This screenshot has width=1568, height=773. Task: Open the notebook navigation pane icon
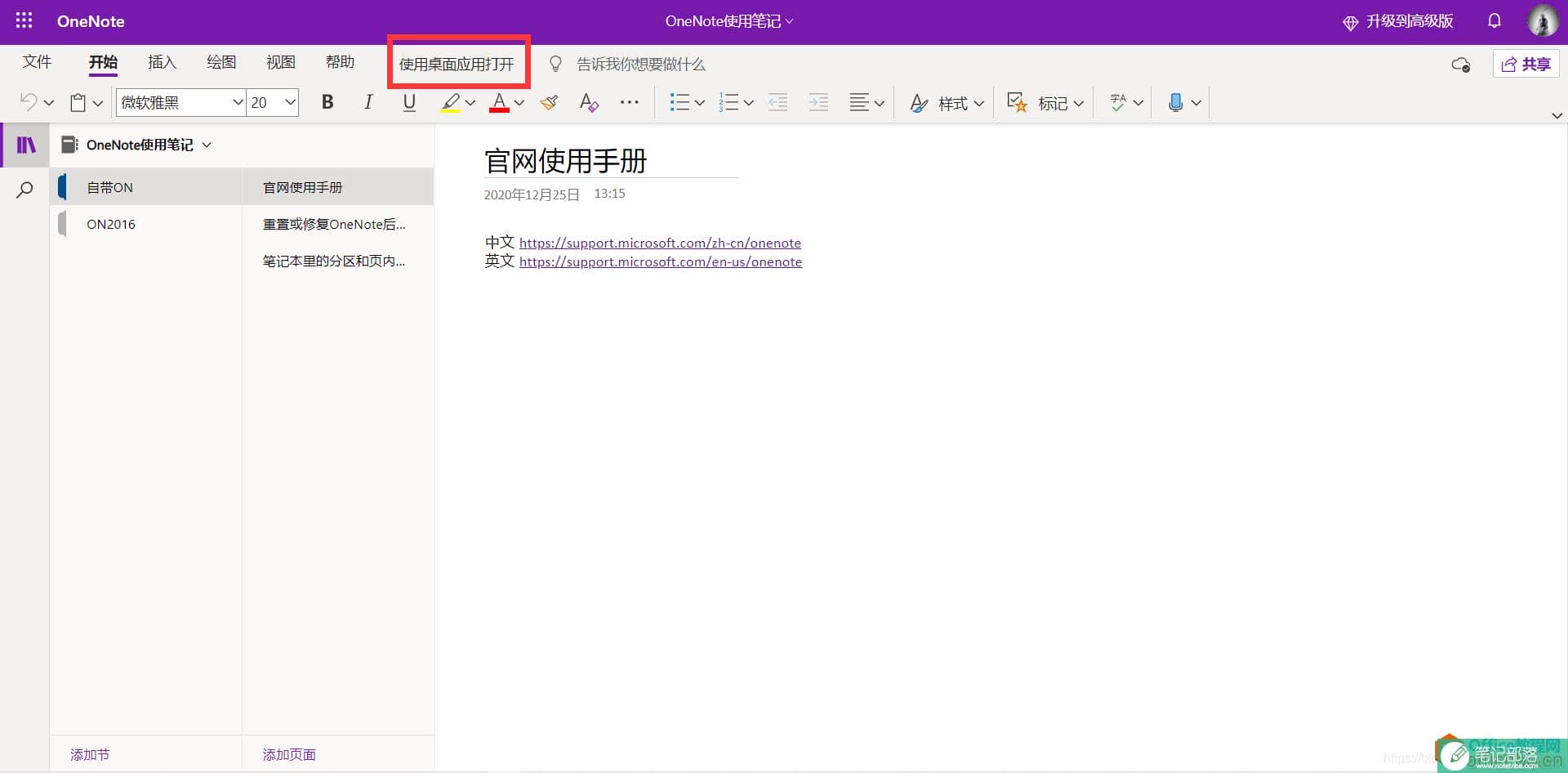(x=26, y=145)
